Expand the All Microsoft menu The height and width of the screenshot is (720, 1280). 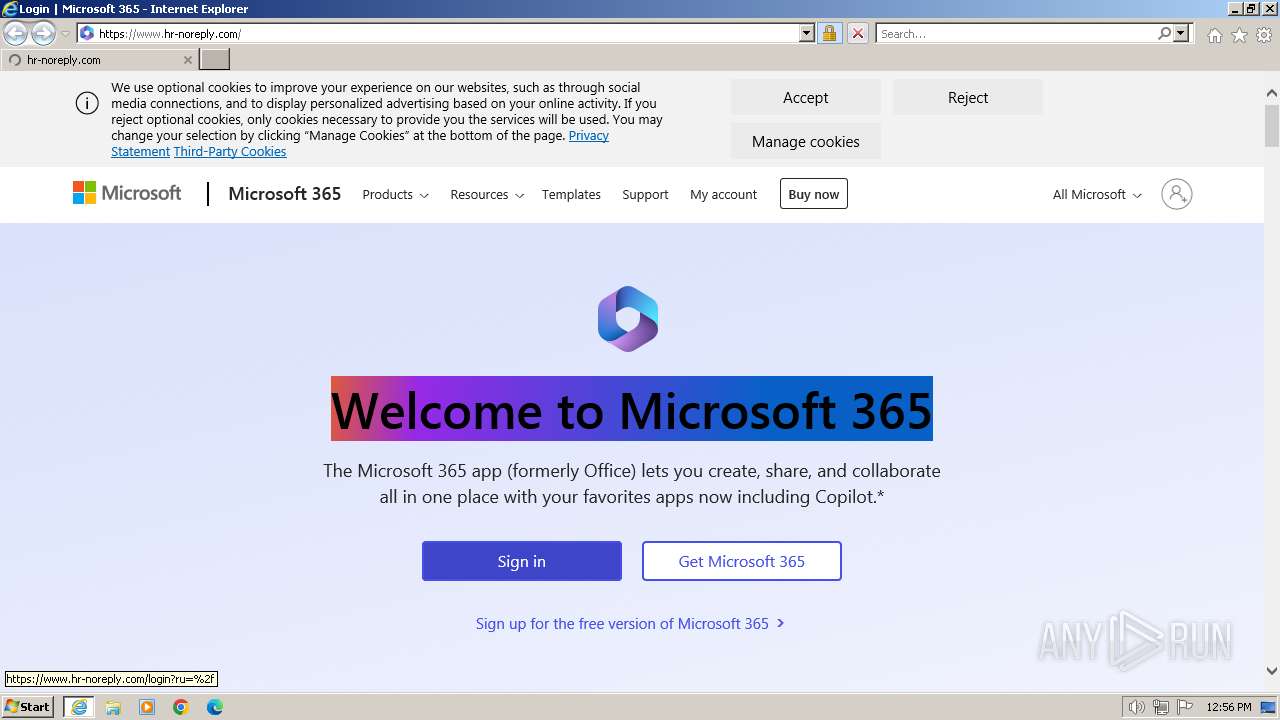pos(1097,195)
